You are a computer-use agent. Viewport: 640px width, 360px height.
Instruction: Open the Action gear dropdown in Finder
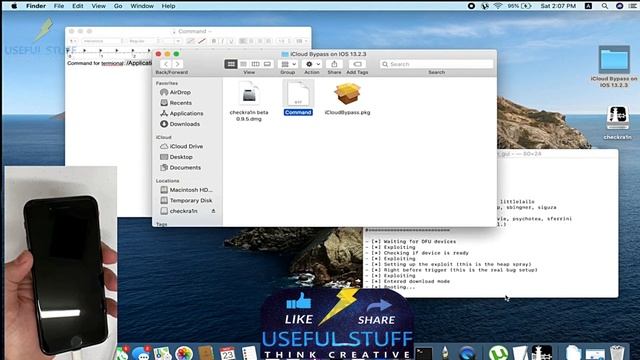tap(312, 64)
